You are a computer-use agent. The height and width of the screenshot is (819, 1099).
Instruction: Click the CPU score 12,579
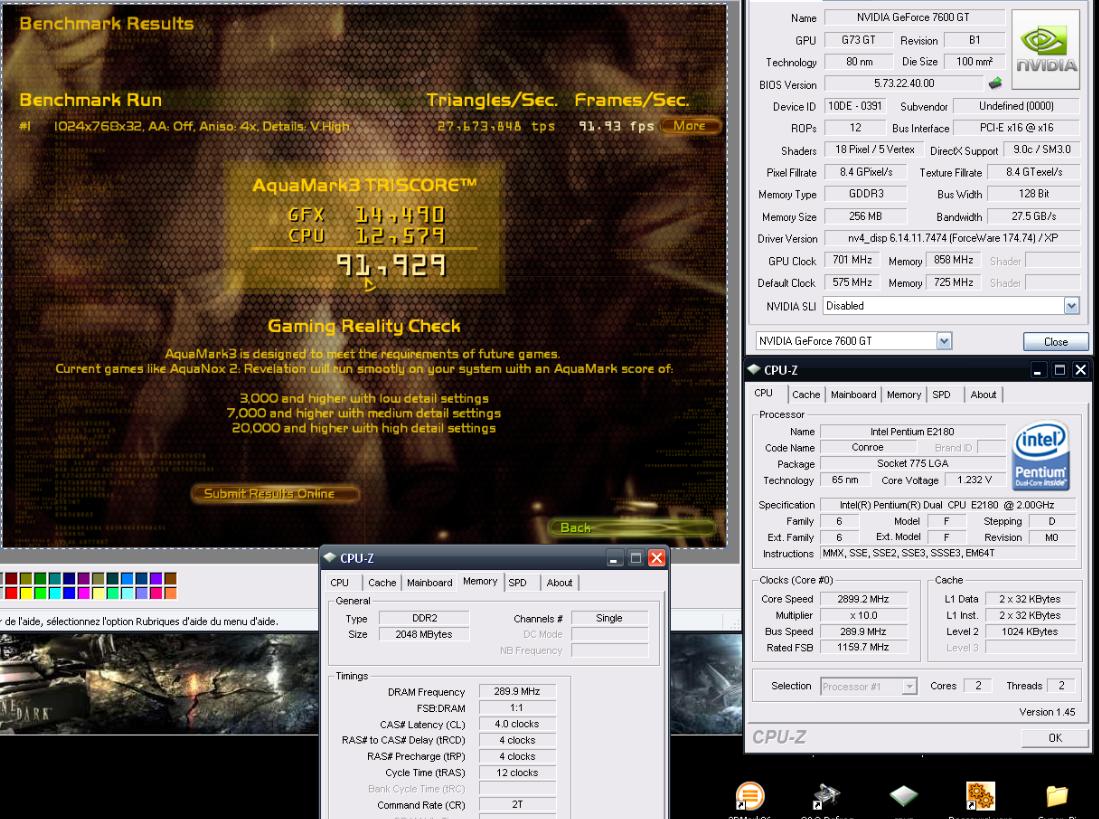pos(400,235)
